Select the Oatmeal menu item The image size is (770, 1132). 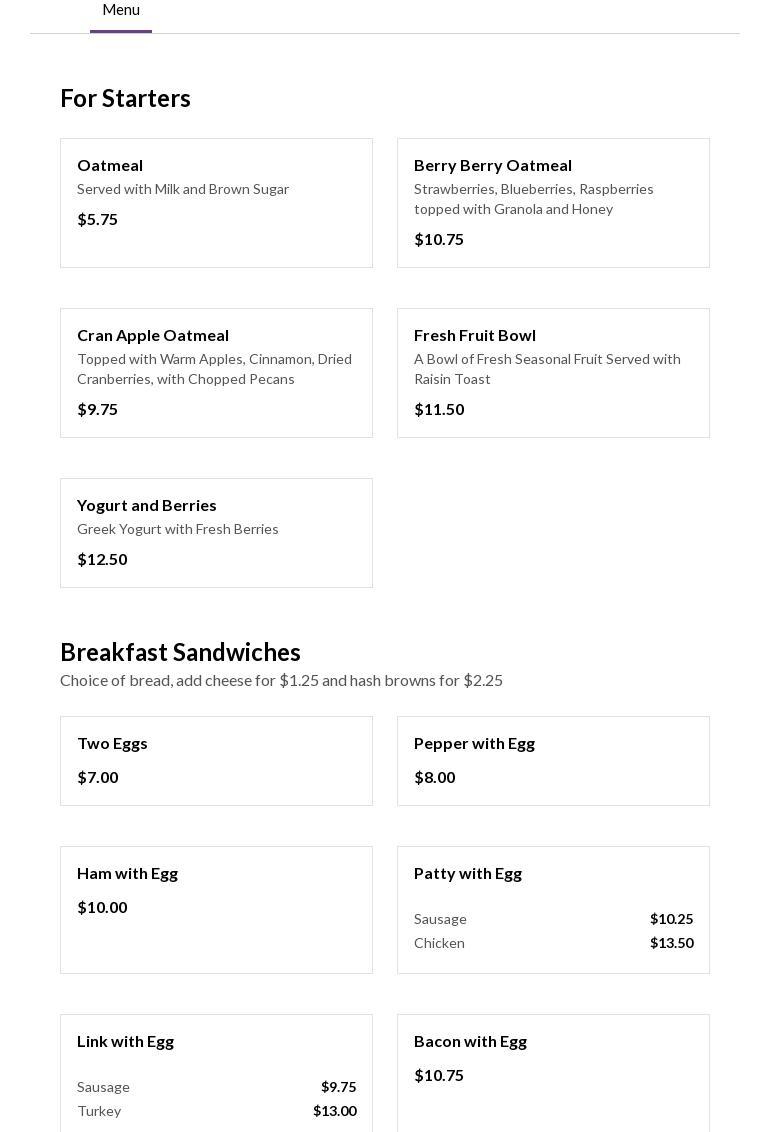(216, 202)
